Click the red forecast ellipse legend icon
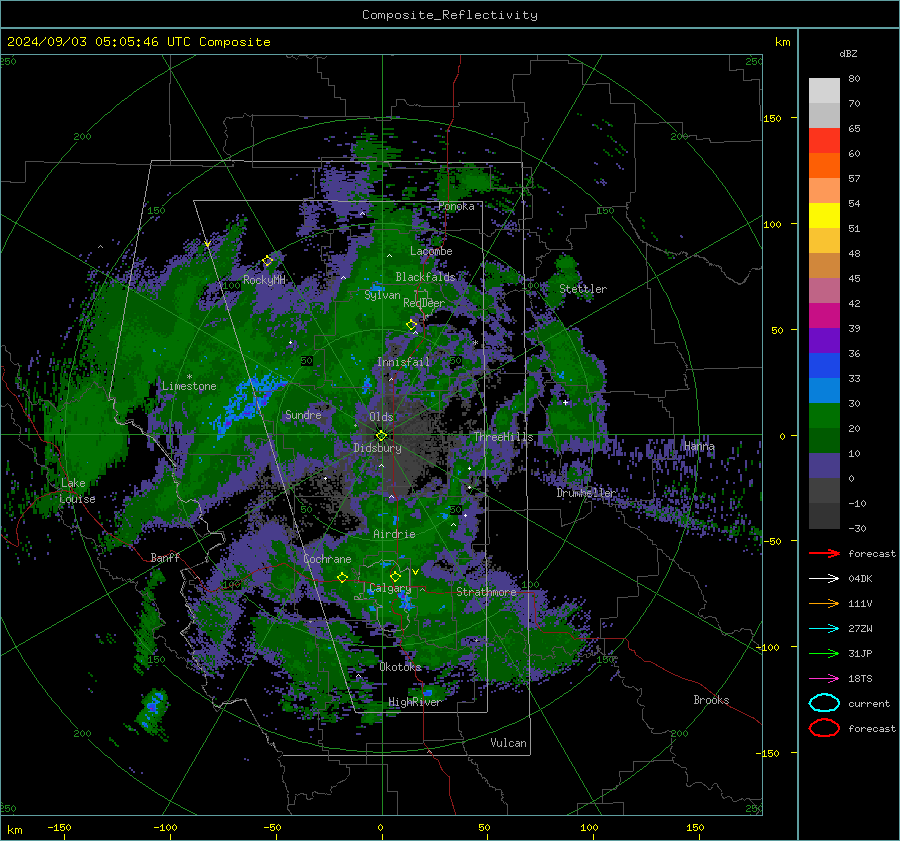 tap(824, 728)
